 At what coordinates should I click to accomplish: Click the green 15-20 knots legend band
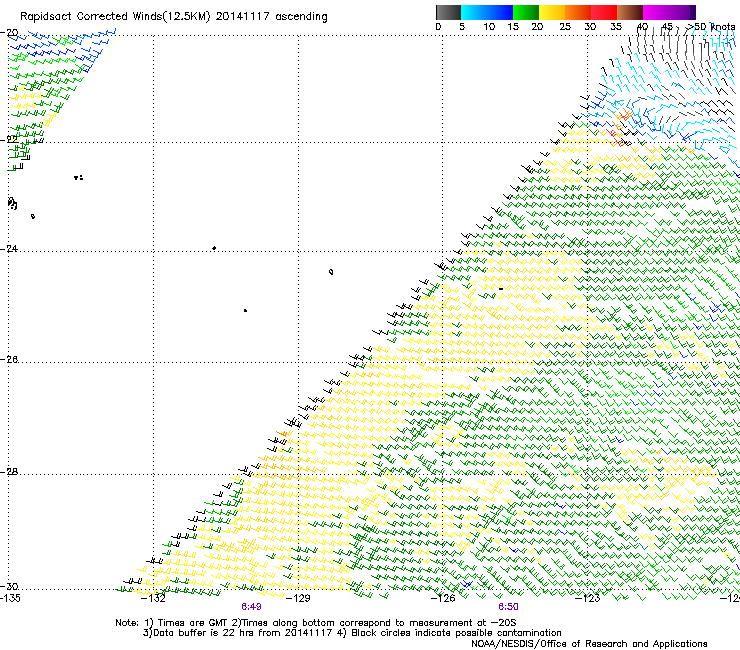526,12
